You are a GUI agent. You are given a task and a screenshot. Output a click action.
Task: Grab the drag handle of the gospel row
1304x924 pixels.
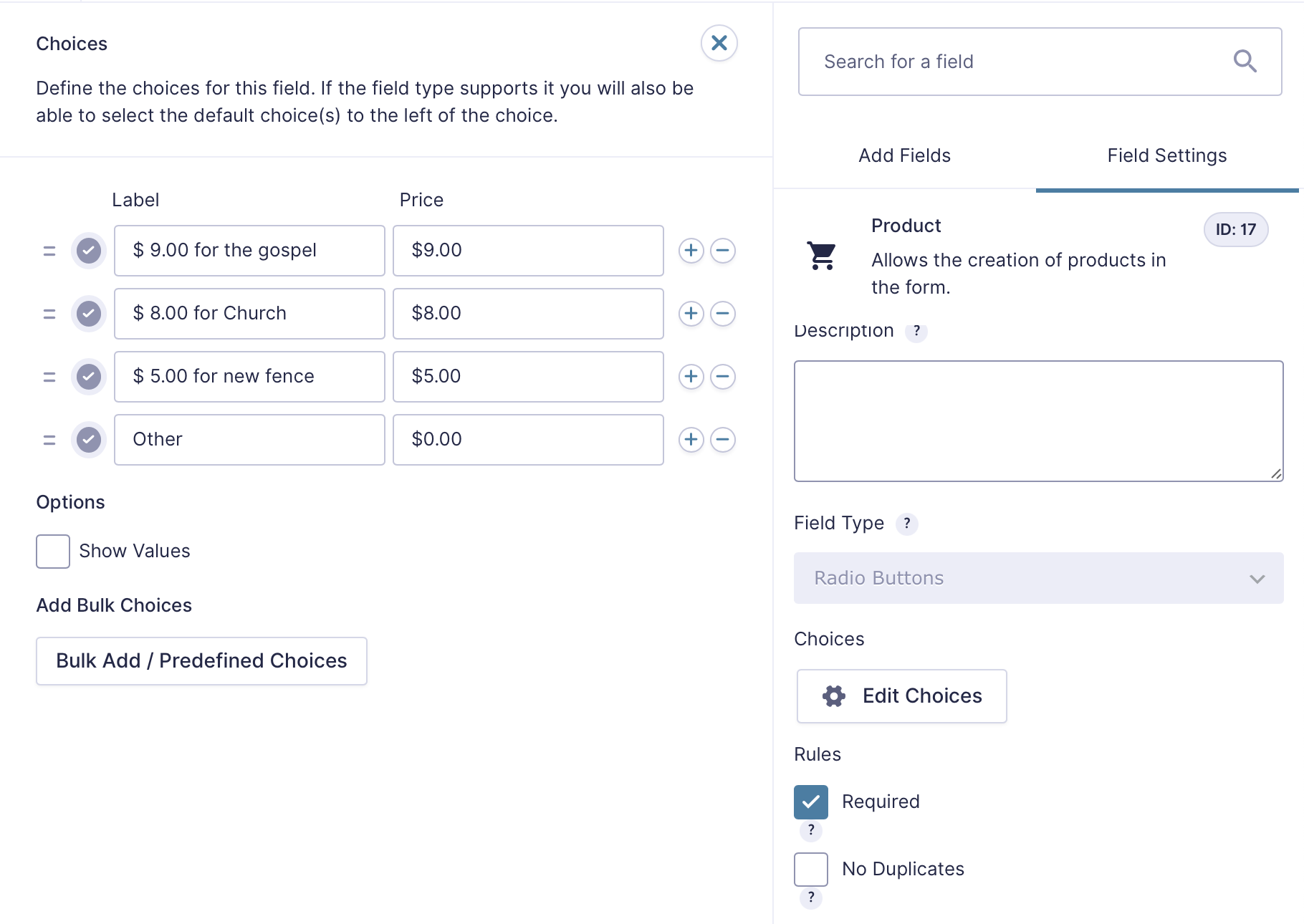(x=49, y=251)
